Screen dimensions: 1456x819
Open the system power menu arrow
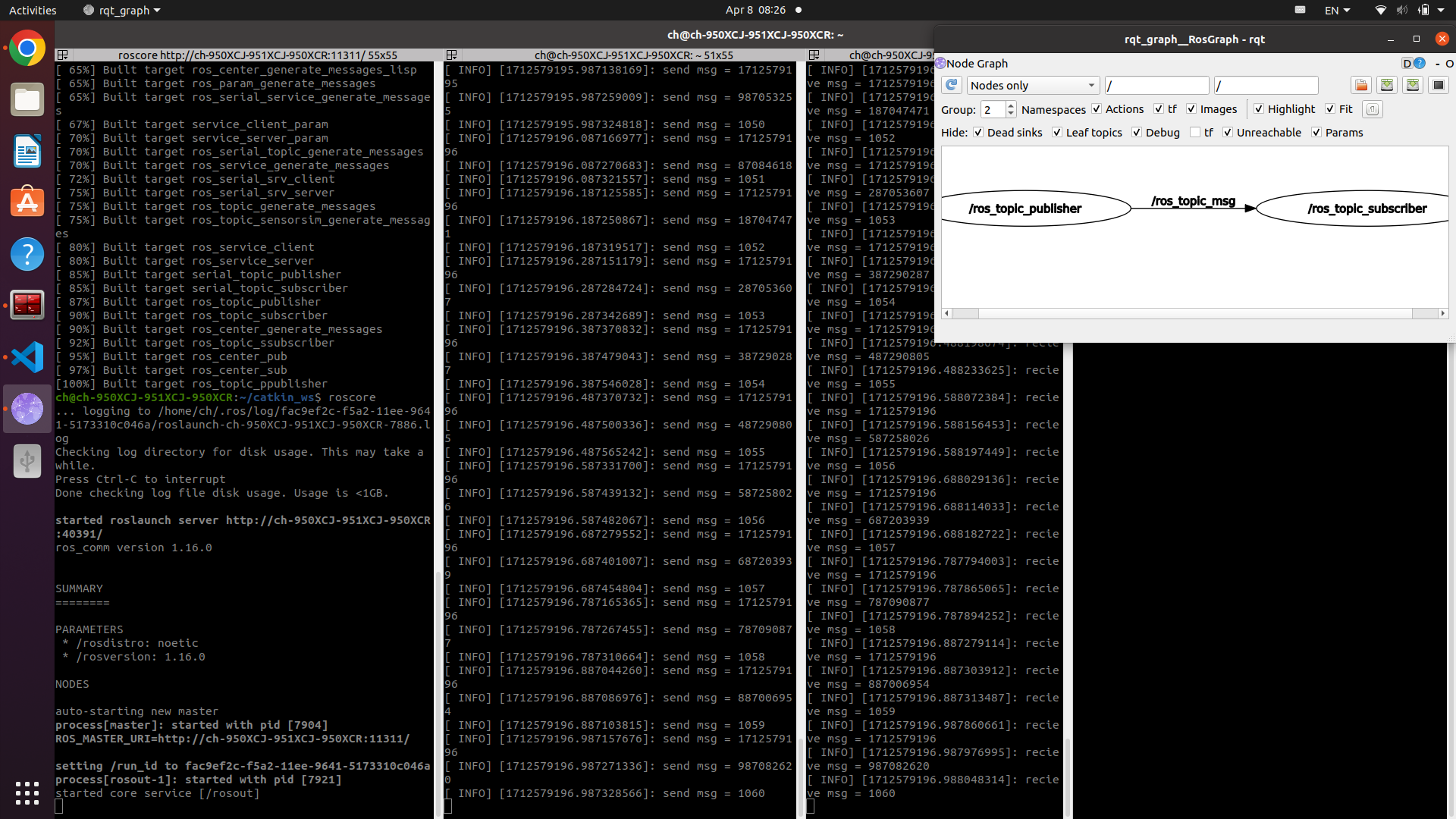(x=1441, y=11)
